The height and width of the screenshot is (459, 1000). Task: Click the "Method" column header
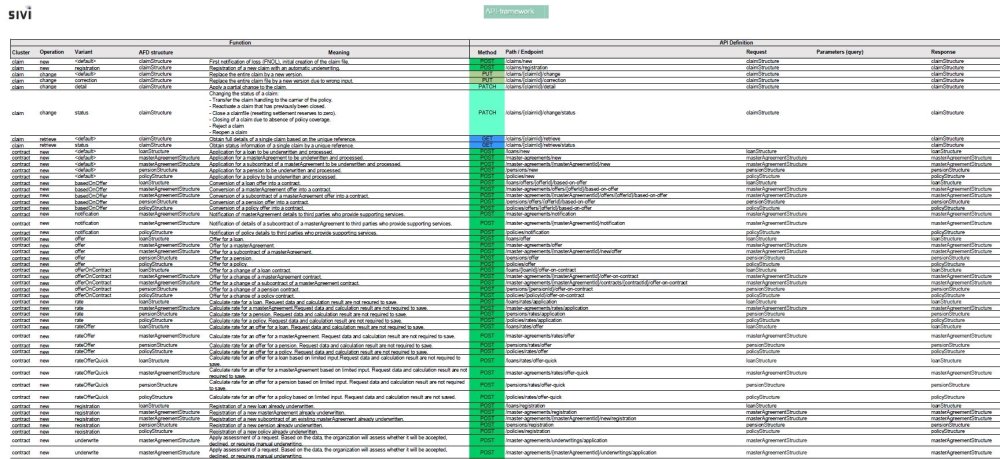[487, 52]
